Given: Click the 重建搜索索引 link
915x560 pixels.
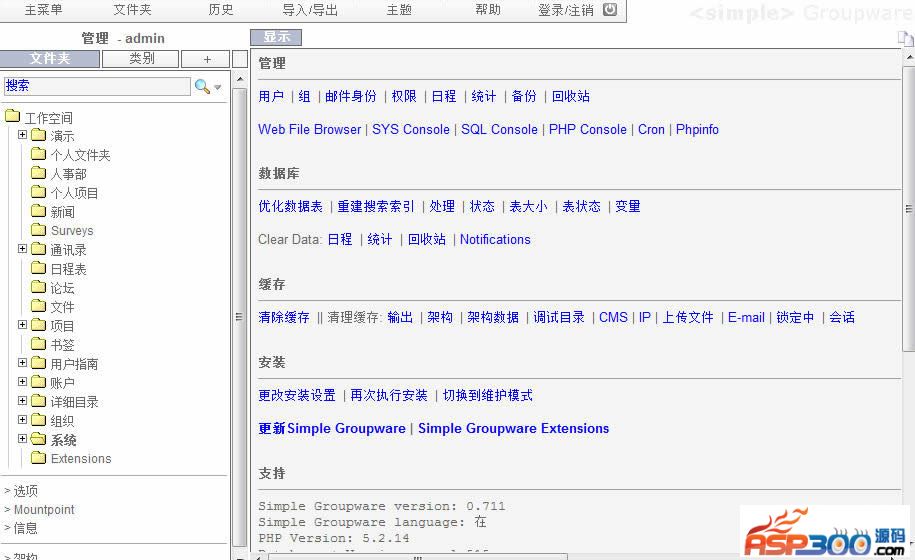Looking at the screenshot, I should click(376, 206).
